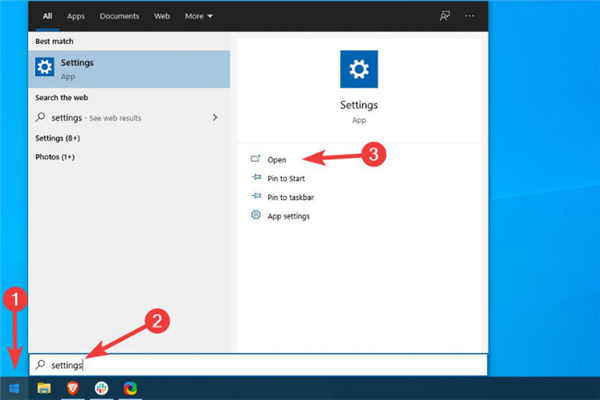Open the three-dots options menu
The image size is (600, 400).
(471, 17)
